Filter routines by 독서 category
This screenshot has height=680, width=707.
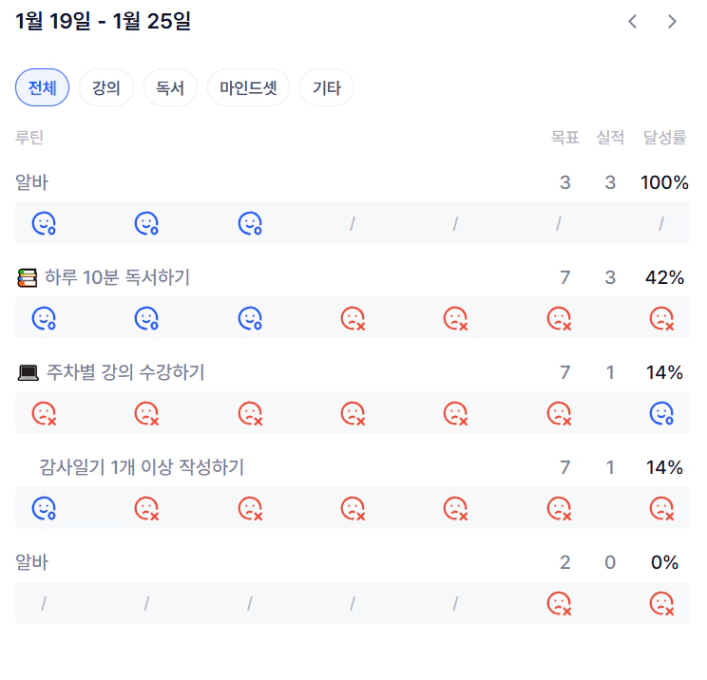point(170,88)
